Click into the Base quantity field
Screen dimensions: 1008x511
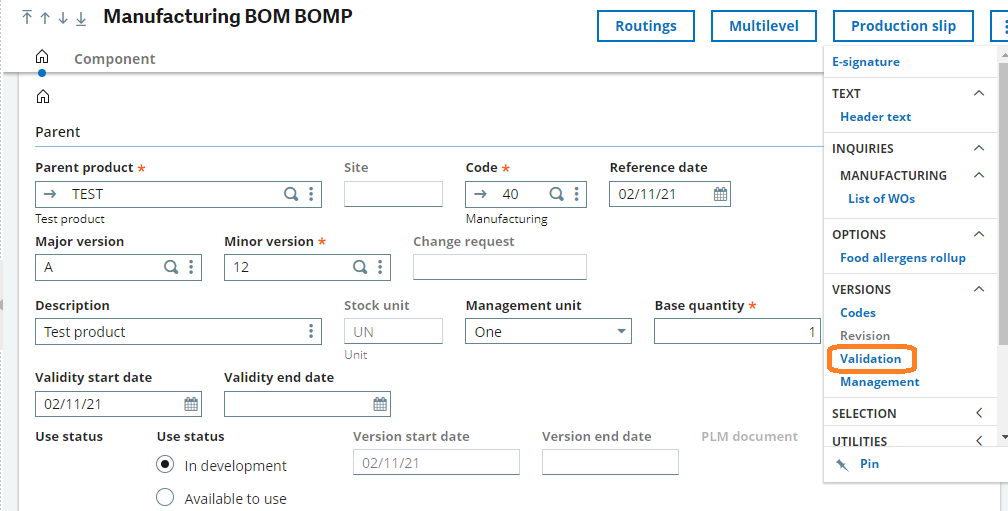[737, 332]
